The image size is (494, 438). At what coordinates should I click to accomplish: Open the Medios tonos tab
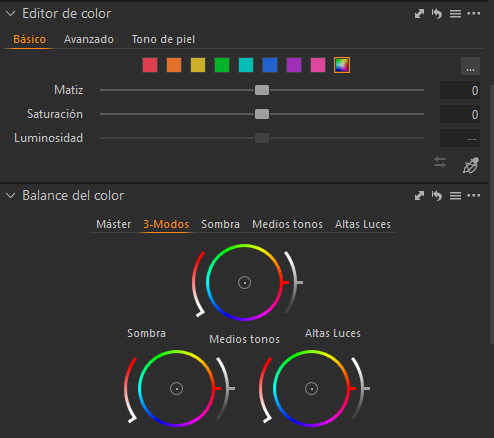(287, 224)
